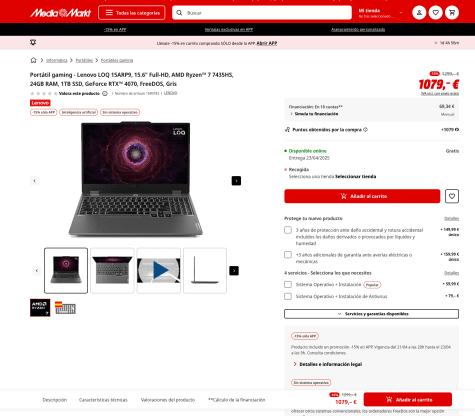
Task: Check +3 años adicionales de garantía
Action: [x=288, y=255]
